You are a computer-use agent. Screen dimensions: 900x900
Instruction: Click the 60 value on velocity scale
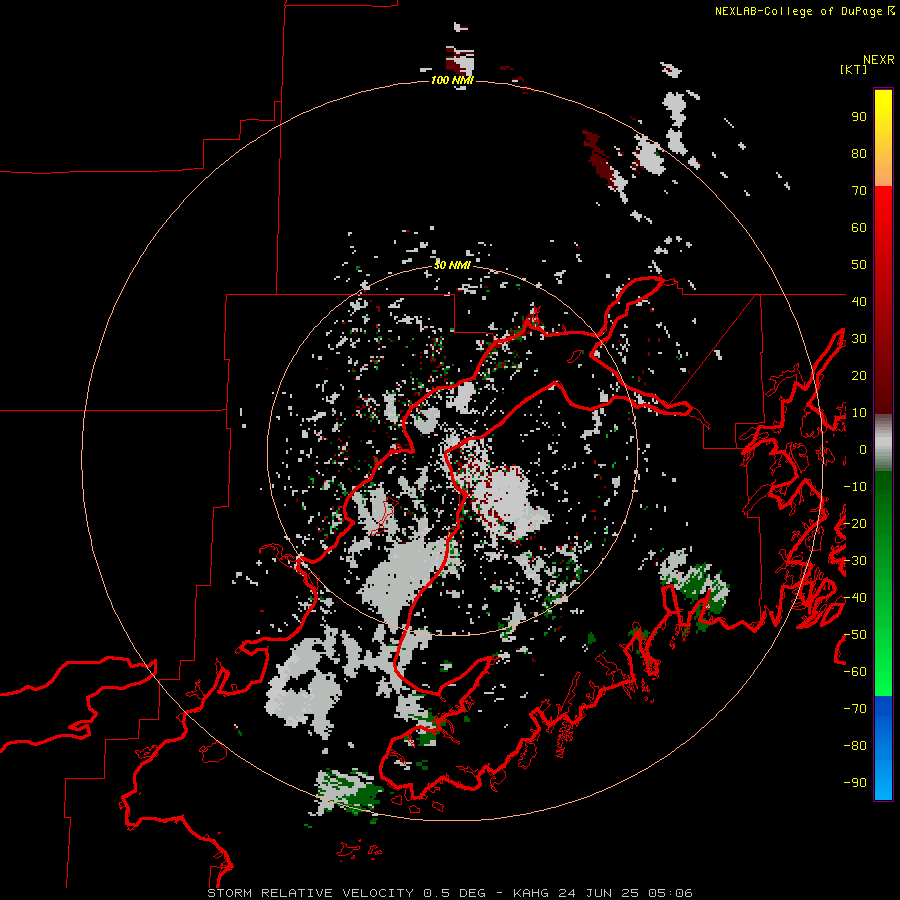click(x=859, y=227)
